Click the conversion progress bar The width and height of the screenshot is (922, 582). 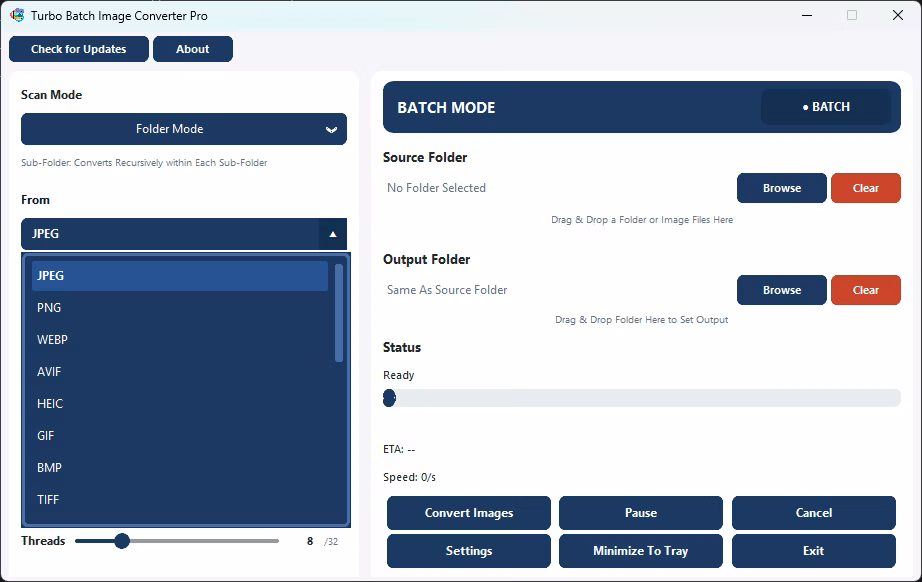coord(642,398)
